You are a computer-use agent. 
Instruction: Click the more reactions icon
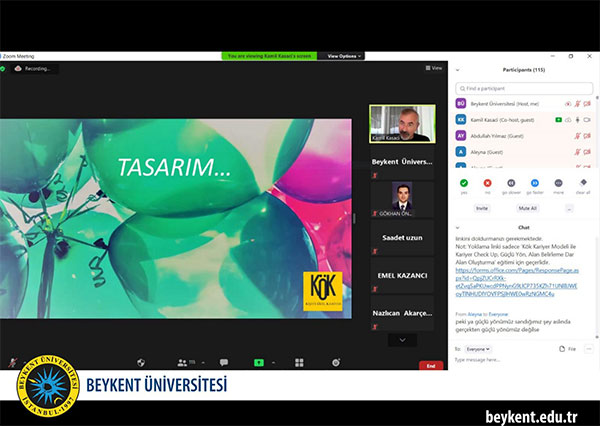[559, 183]
